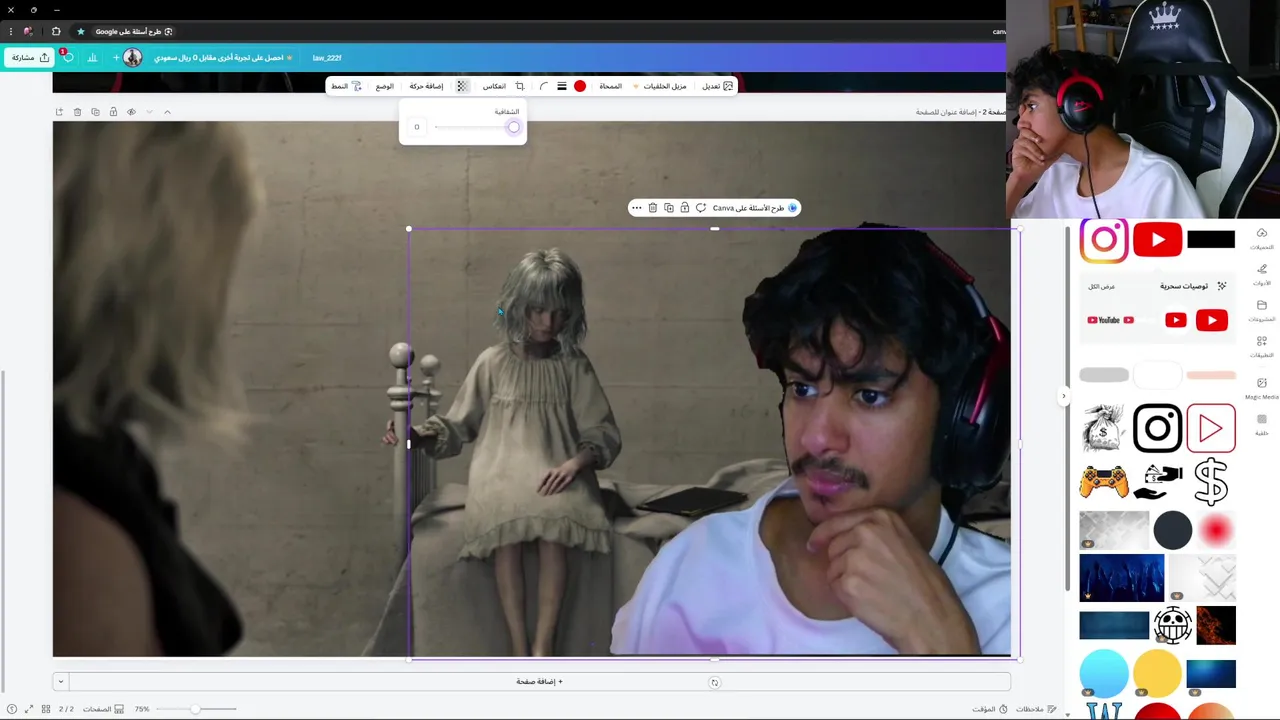Open the grid view icon in bottom bar
The height and width of the screenshot is (720, 1280).
pyautogui.click(x=46, y=709)
